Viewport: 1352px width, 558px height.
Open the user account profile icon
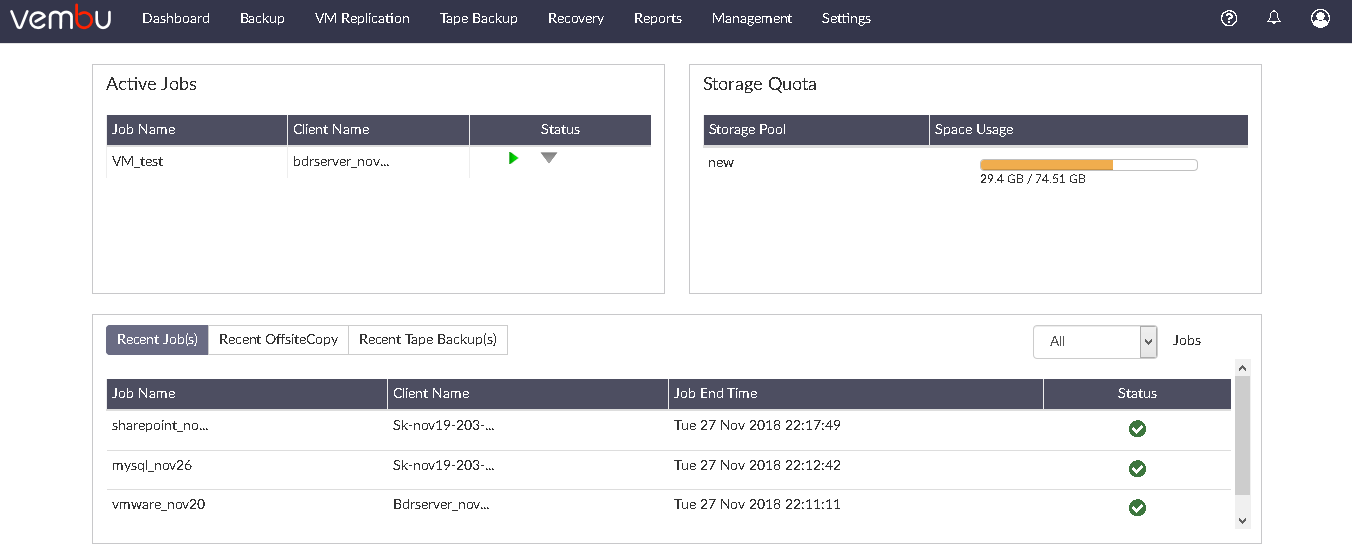(1320, 18)
